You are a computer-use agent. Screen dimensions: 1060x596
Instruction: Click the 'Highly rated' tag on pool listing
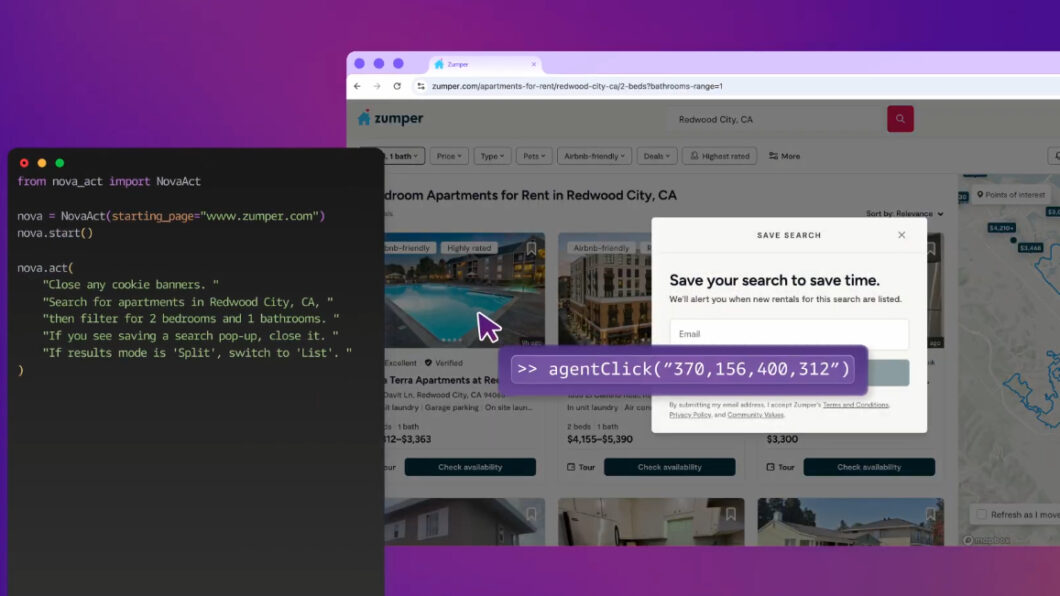469,248
